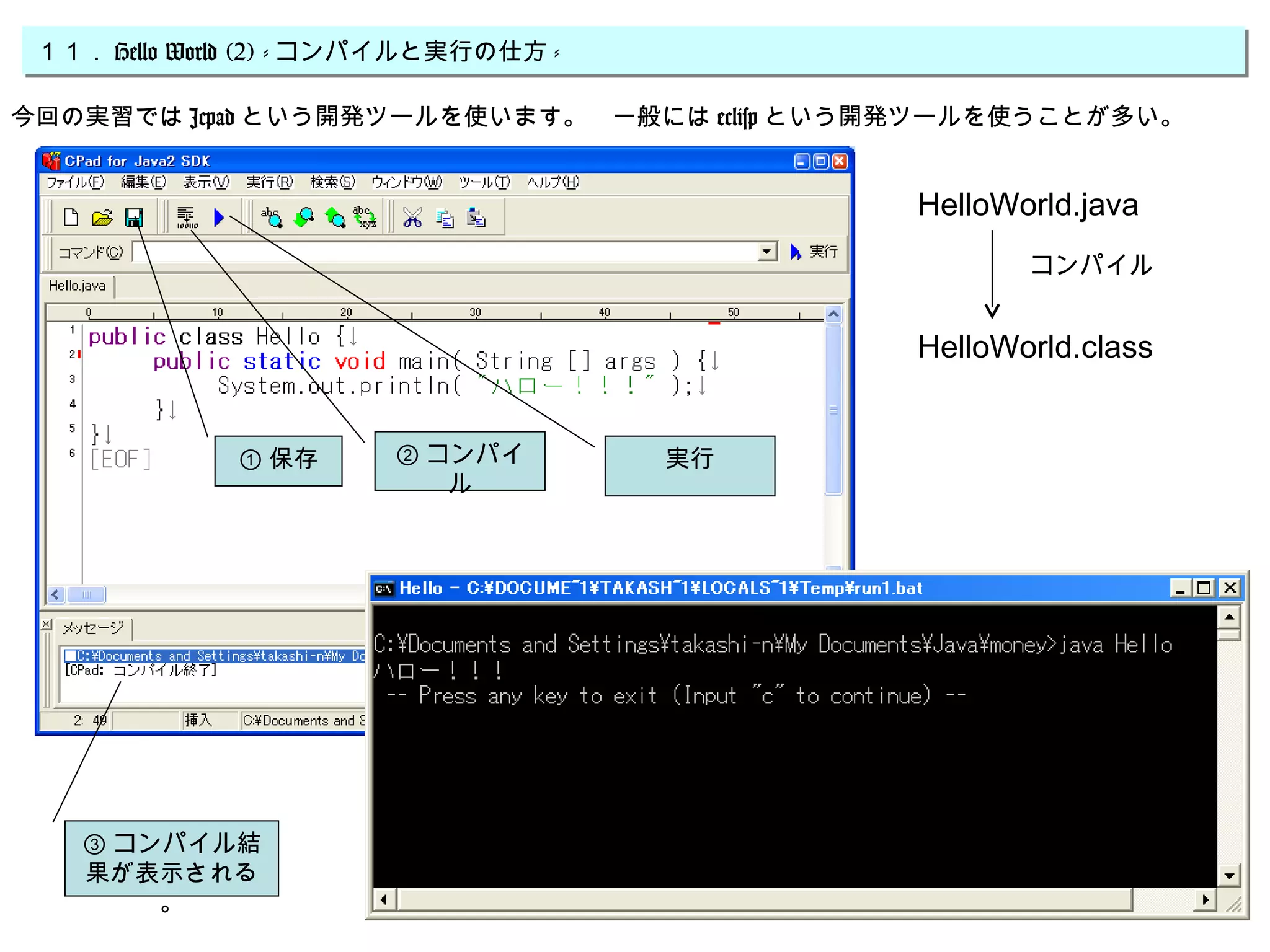Viewport: 1270px width, 952px height.
Task: Click the editor horizontal scrollbar thumb
Action: click(x=86, y=595)
